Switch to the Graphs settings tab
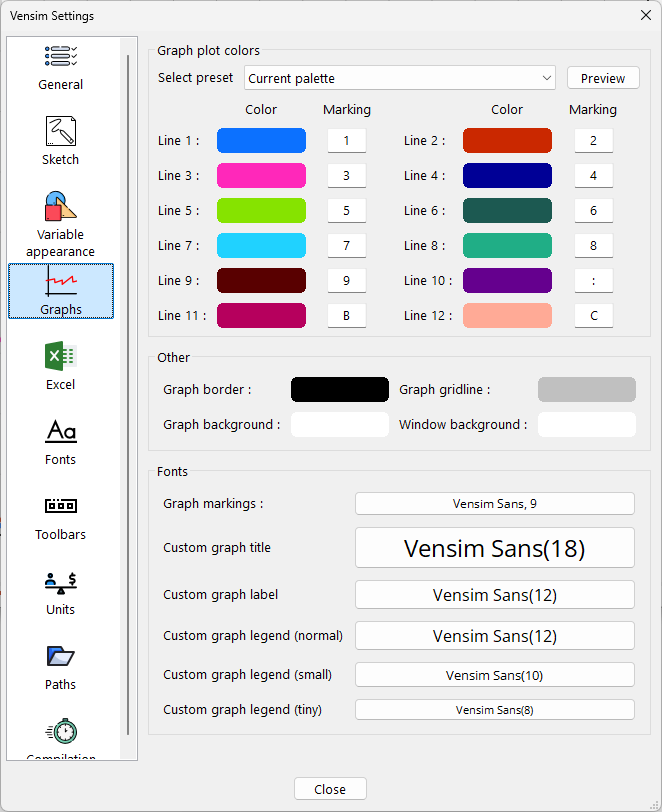The height and width of the screenshot is (812, 662). (61, 291)
